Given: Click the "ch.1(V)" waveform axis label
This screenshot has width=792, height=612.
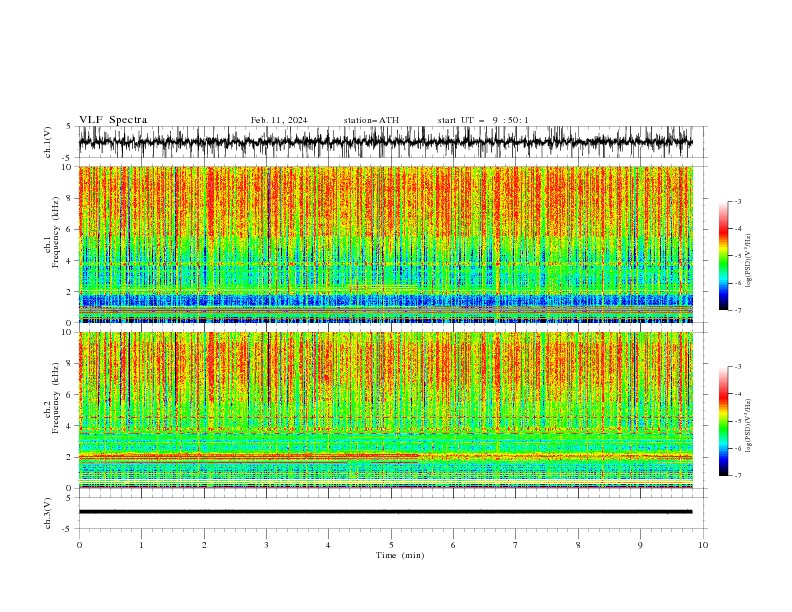Looking at the screenshot, I should (48, 142).
